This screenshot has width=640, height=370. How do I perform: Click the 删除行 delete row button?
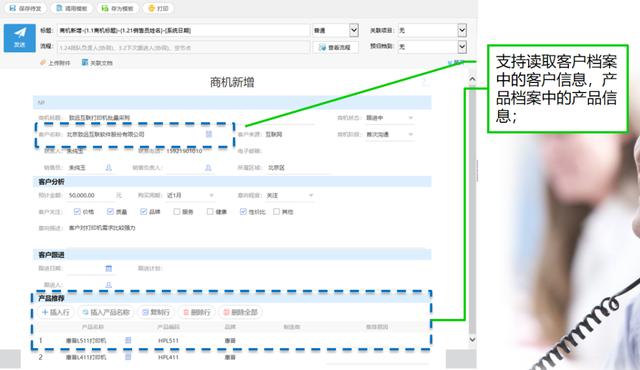point(196,312)
